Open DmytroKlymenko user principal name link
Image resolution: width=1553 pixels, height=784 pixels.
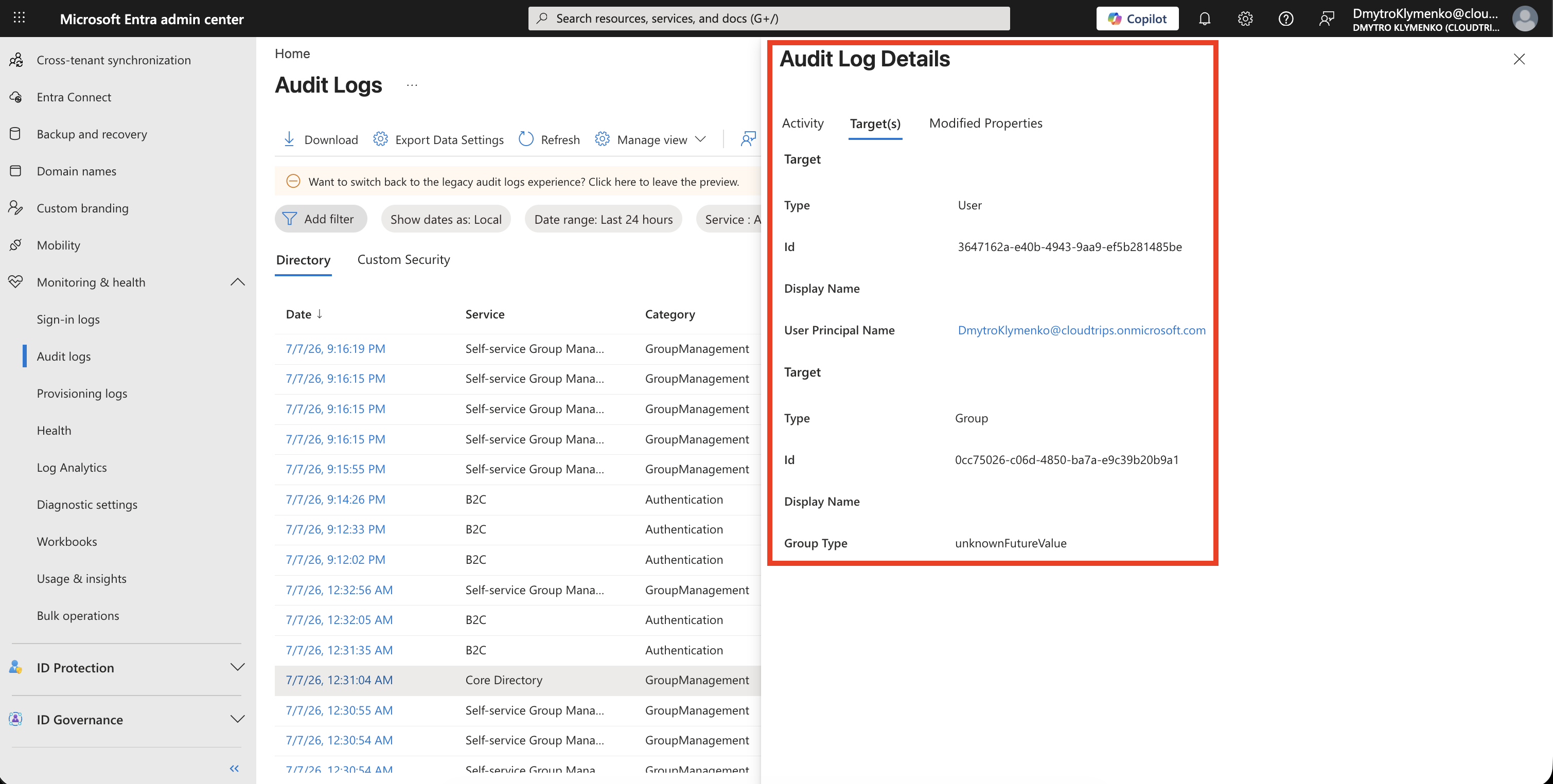point(1082,330)
